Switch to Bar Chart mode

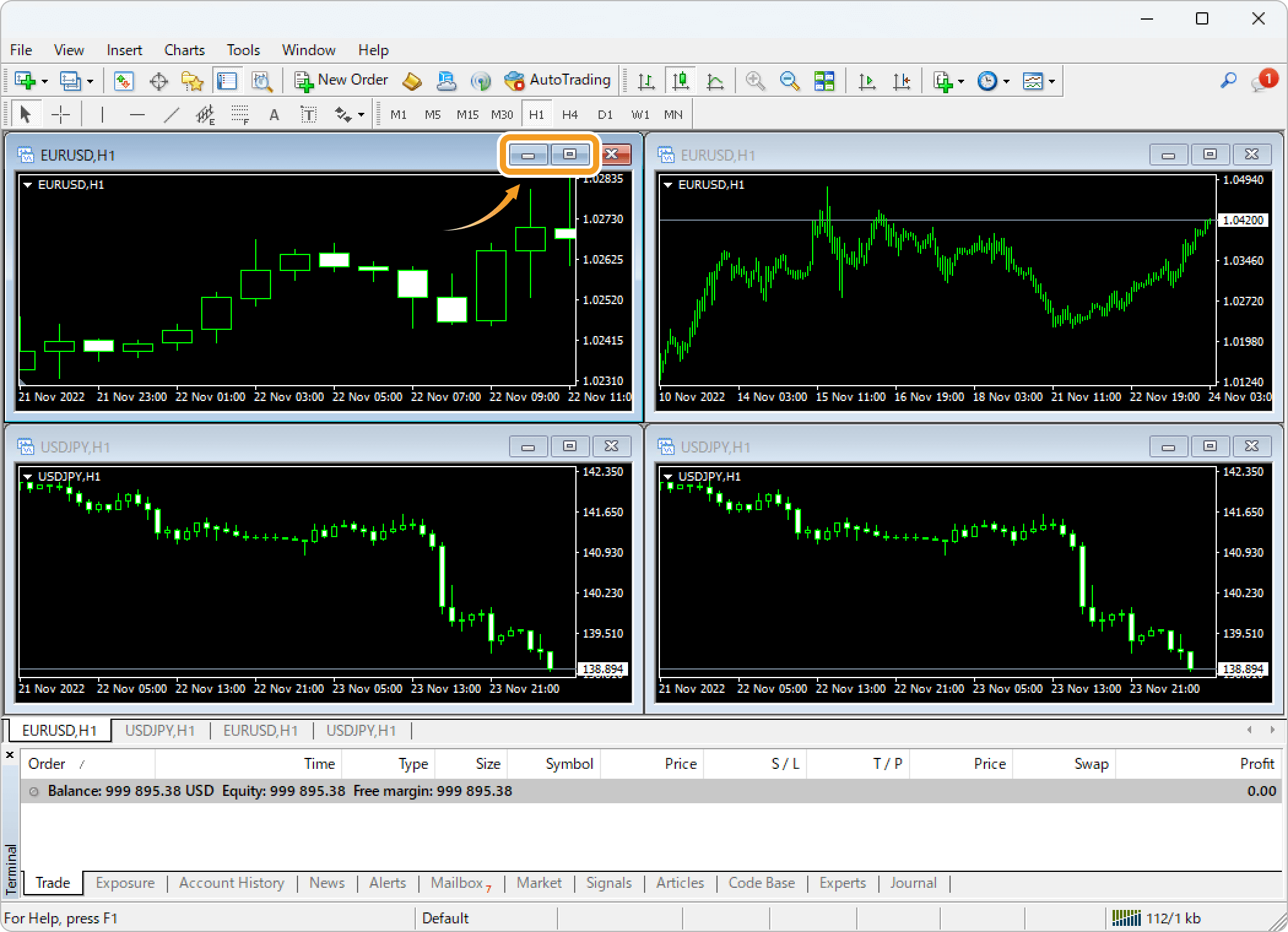click(646, 81)
